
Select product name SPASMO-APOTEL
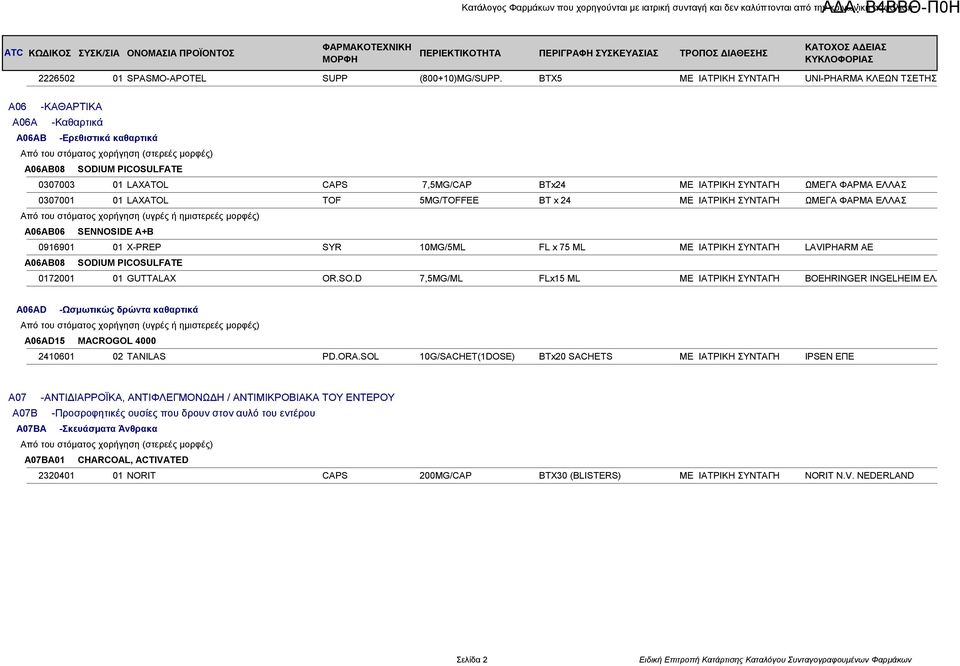[167, 78]
